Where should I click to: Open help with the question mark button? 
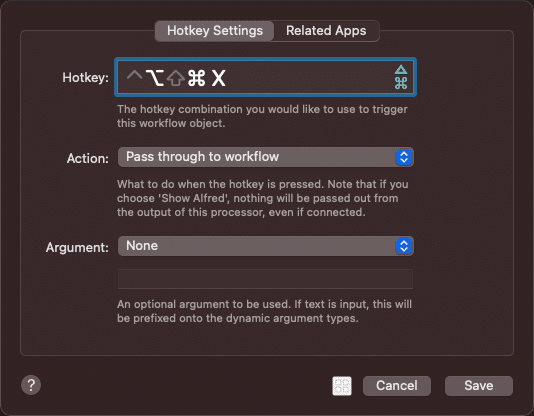click(x=31, y=385)
